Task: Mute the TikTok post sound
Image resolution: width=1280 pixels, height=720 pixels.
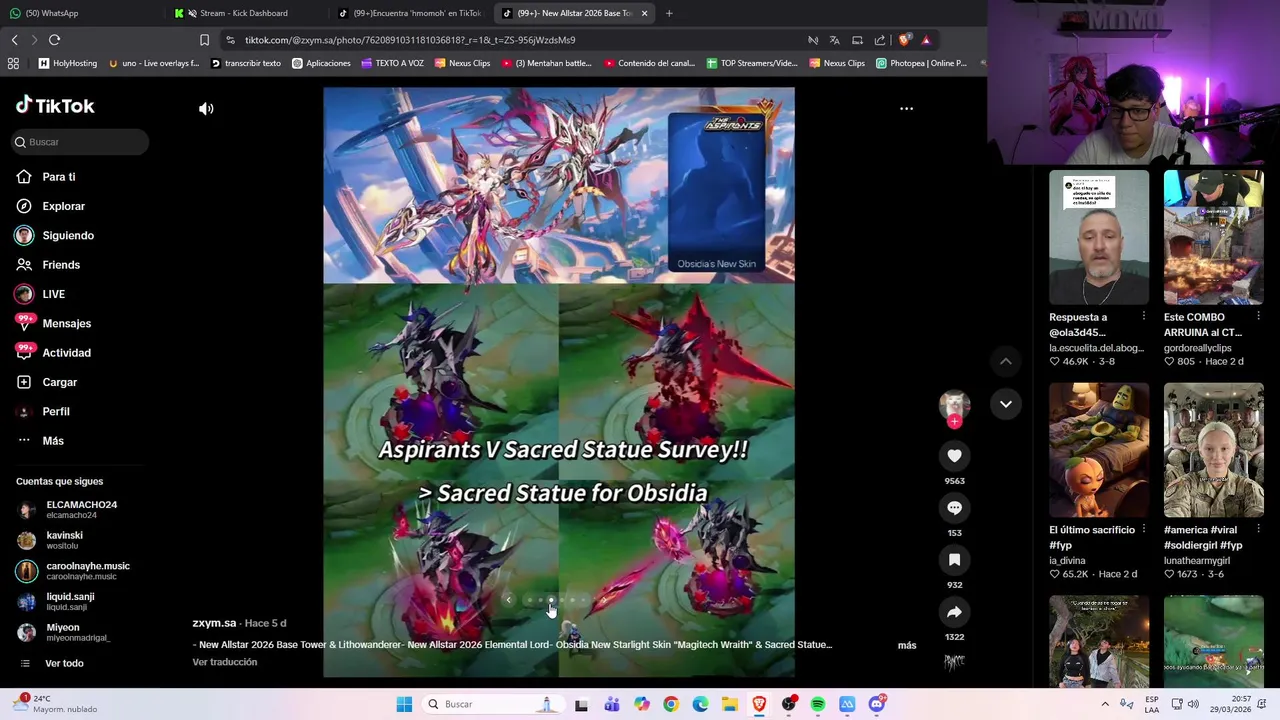Action: point(206,109)
